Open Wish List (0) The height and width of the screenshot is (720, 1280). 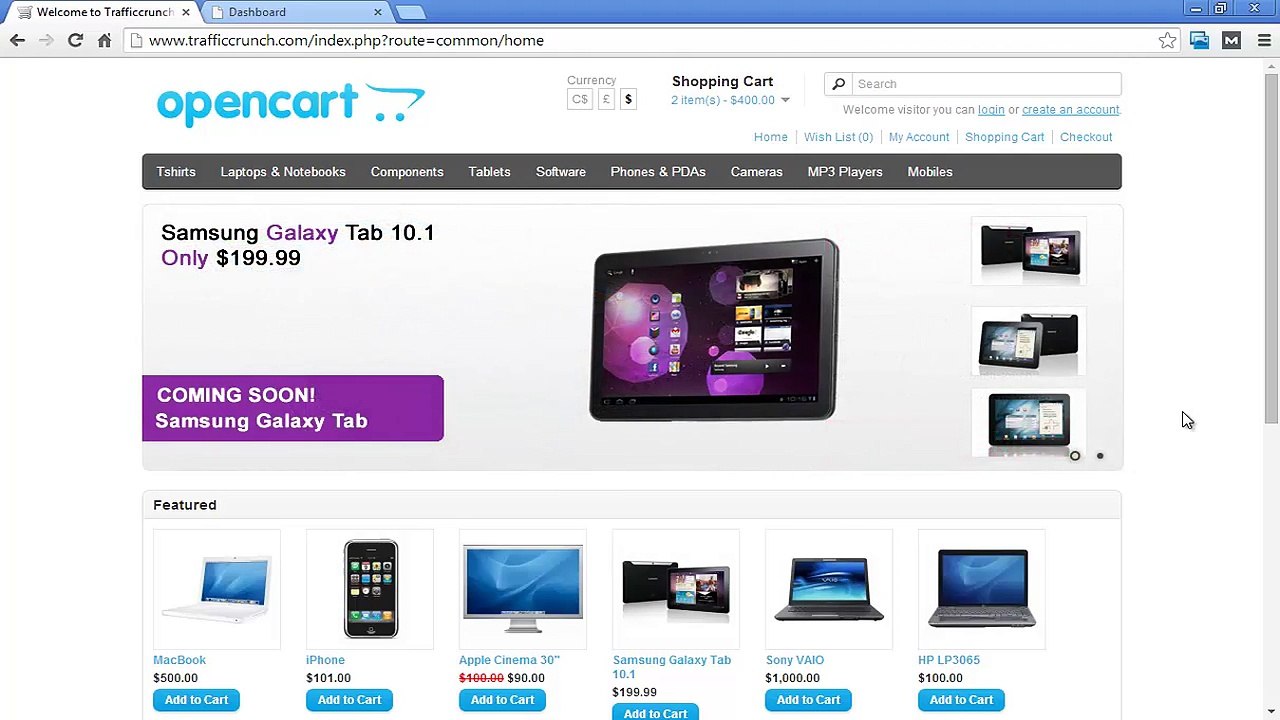click(x=838, y=137)
